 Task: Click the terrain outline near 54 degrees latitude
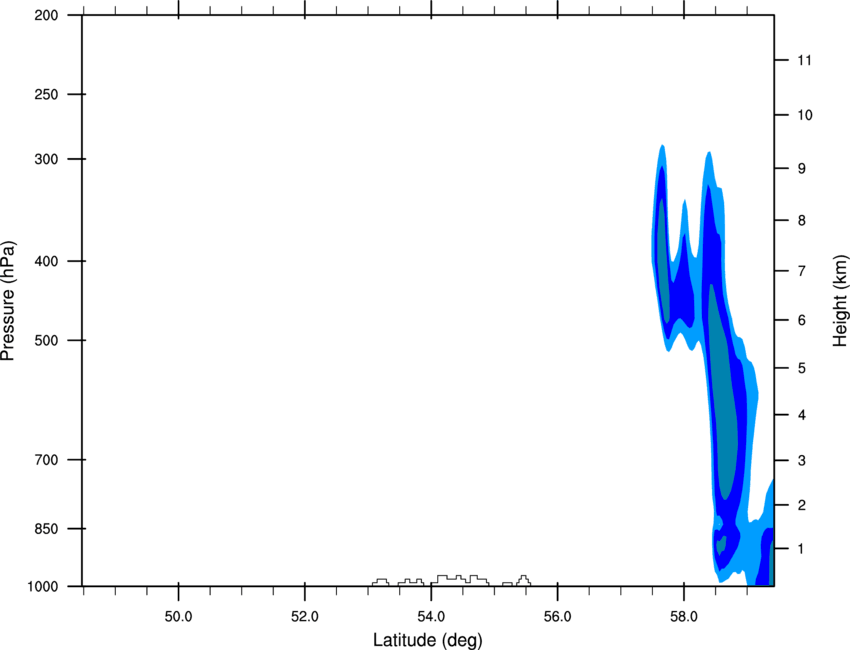point(460,580)
